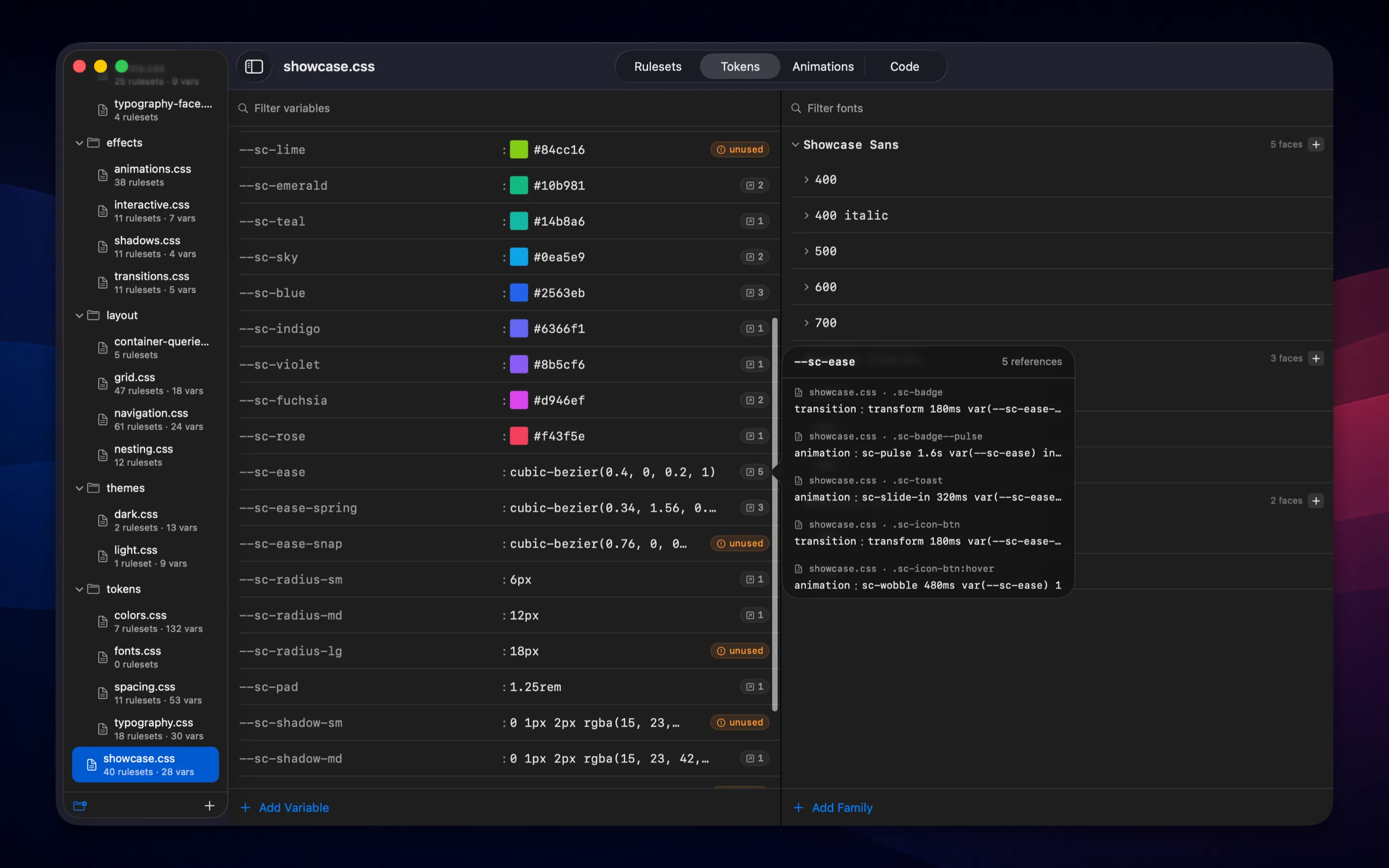Click the unused badge on --sc-radius-lg

coord(740,651)
